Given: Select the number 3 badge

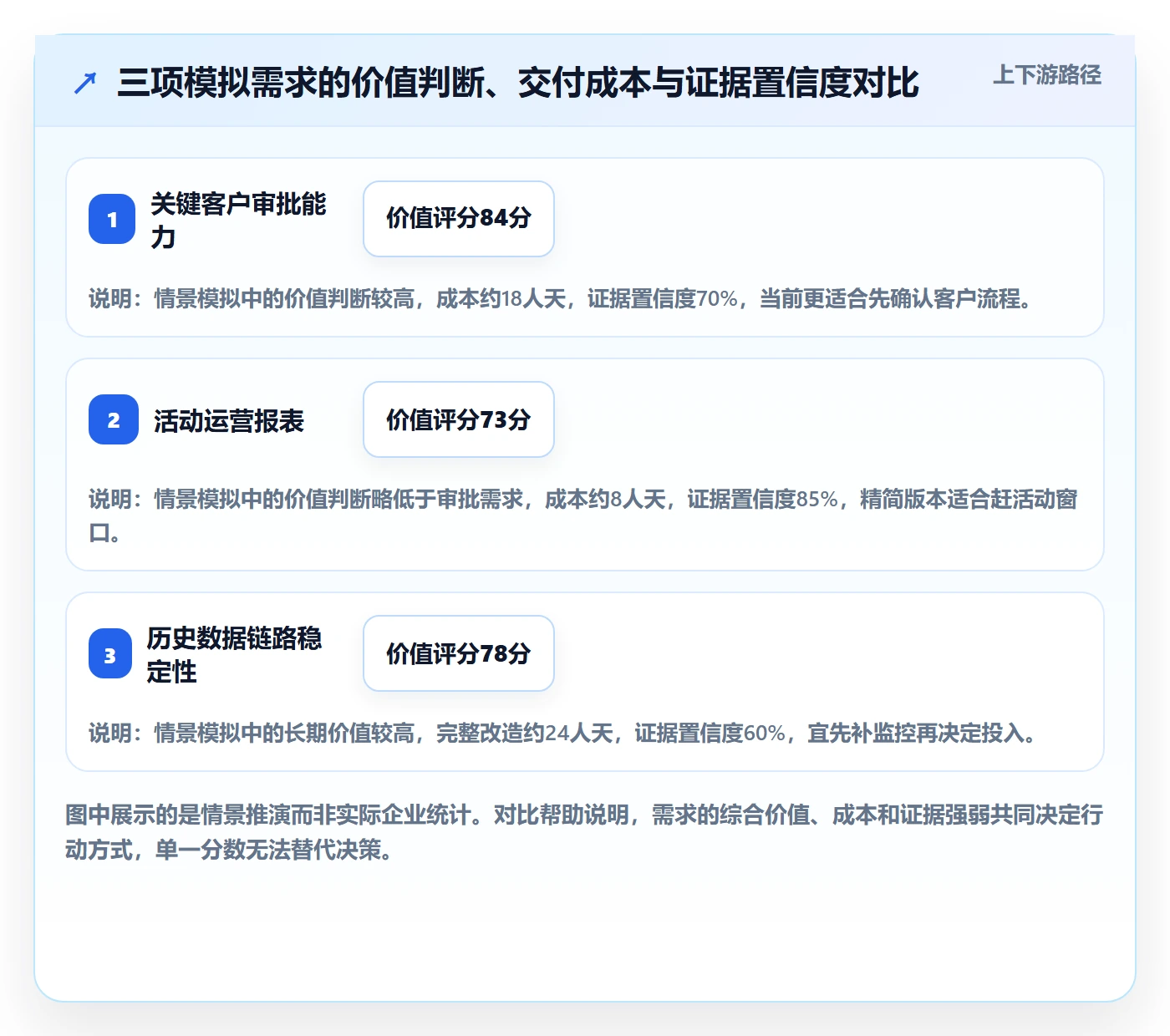Looking at the screenshot, I should coord(110,653).
